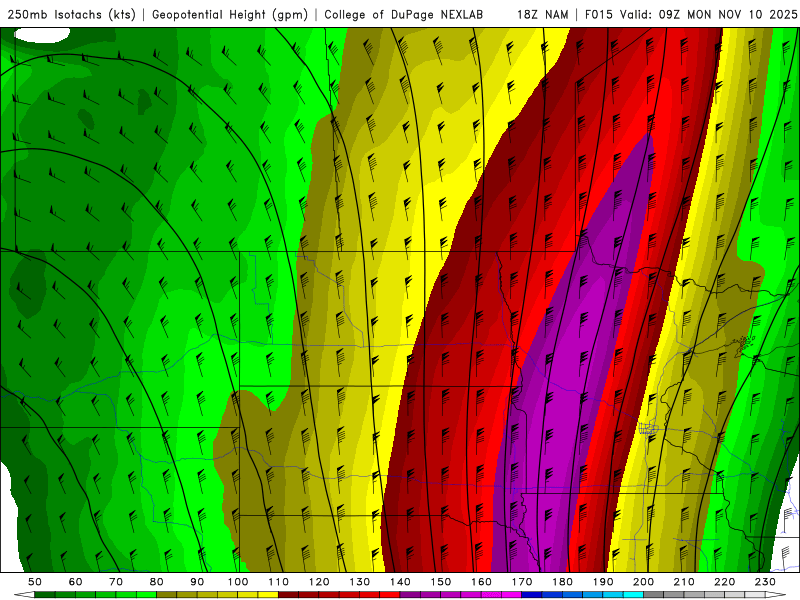Image resolution: width=800 pixels, height=600 pixels.
Task: Click the left arrow cap of the colorbar
Action: (x=24, y=595)
